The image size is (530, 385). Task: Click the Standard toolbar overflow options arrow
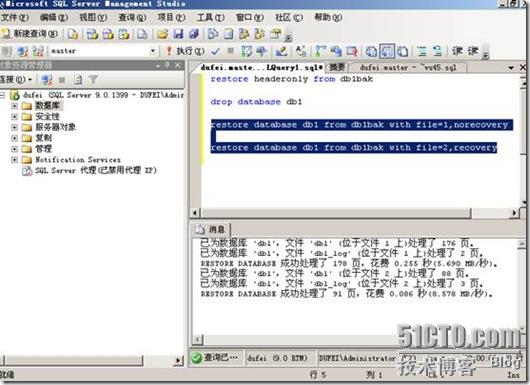(288, 37)
